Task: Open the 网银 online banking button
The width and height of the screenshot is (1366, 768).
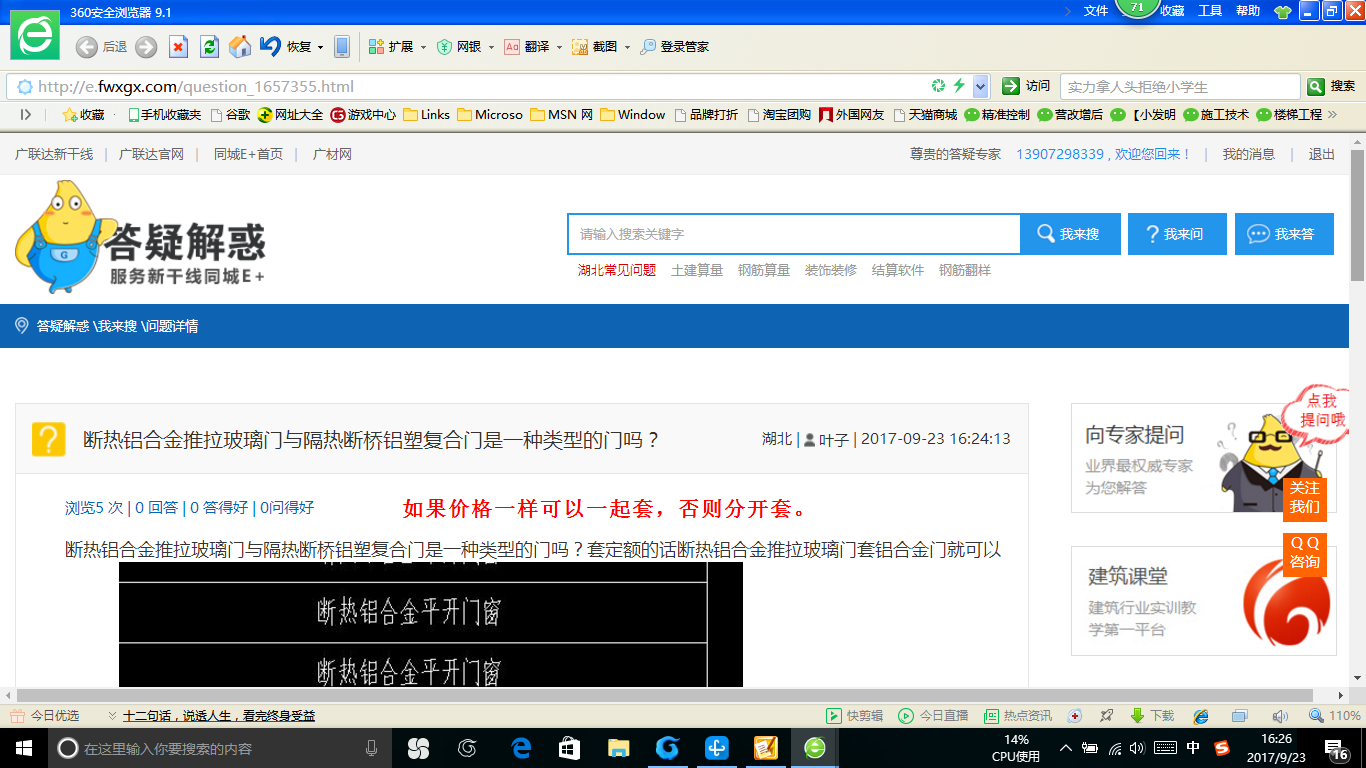Action: 459,47
